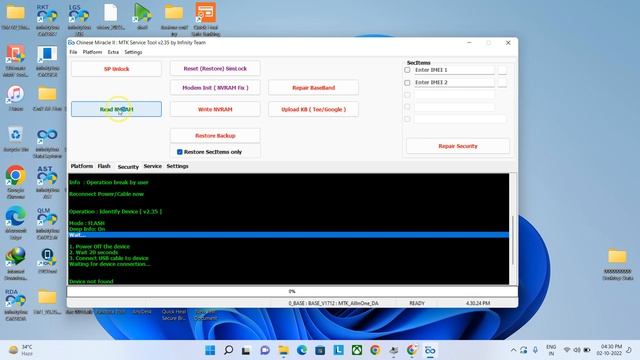Click into the Enter IMEI 2 field
The width and height of the screenshot is (640, 360).
[454, 82]
